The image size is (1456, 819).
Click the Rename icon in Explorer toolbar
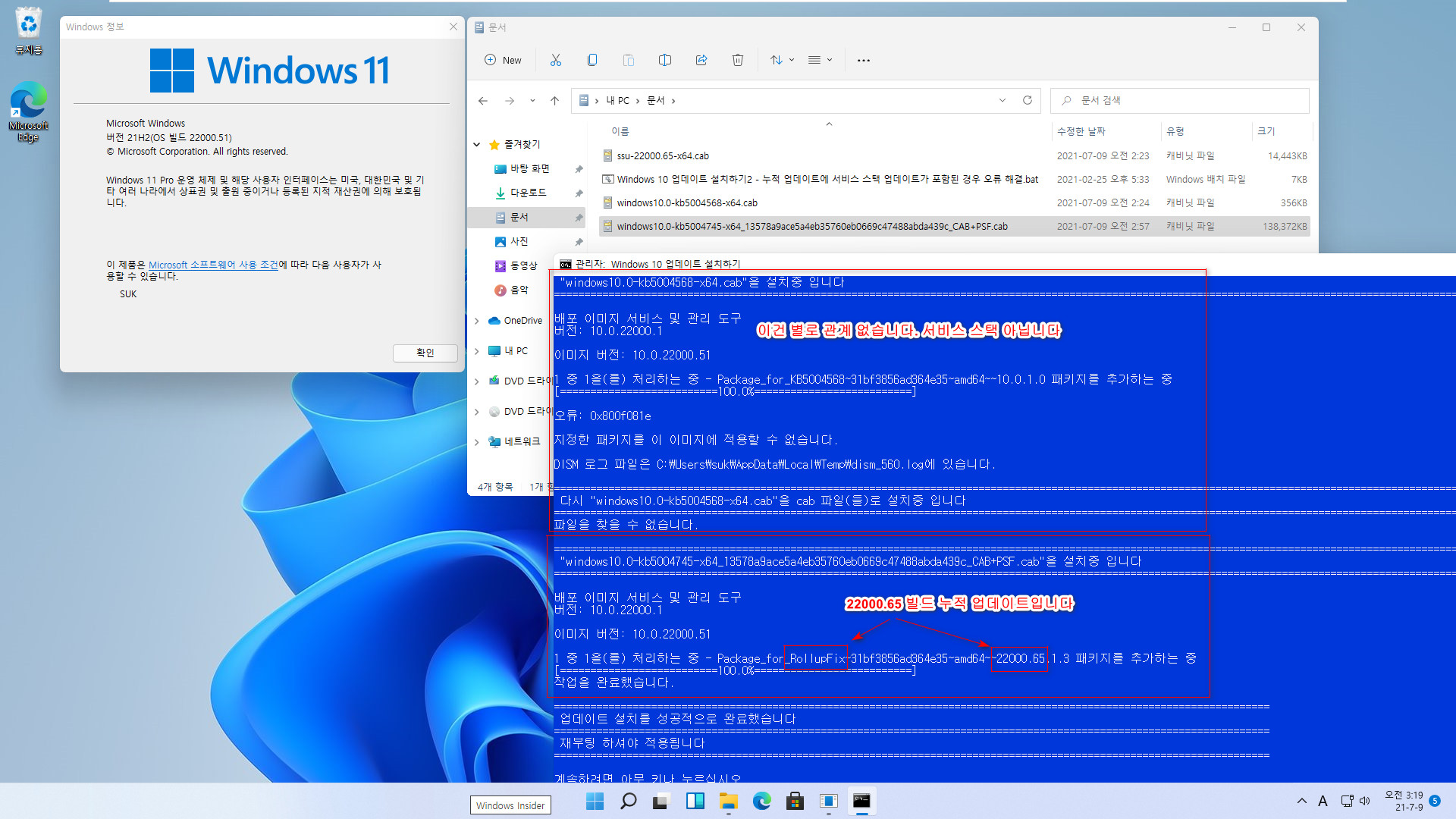tap(665, 60)
